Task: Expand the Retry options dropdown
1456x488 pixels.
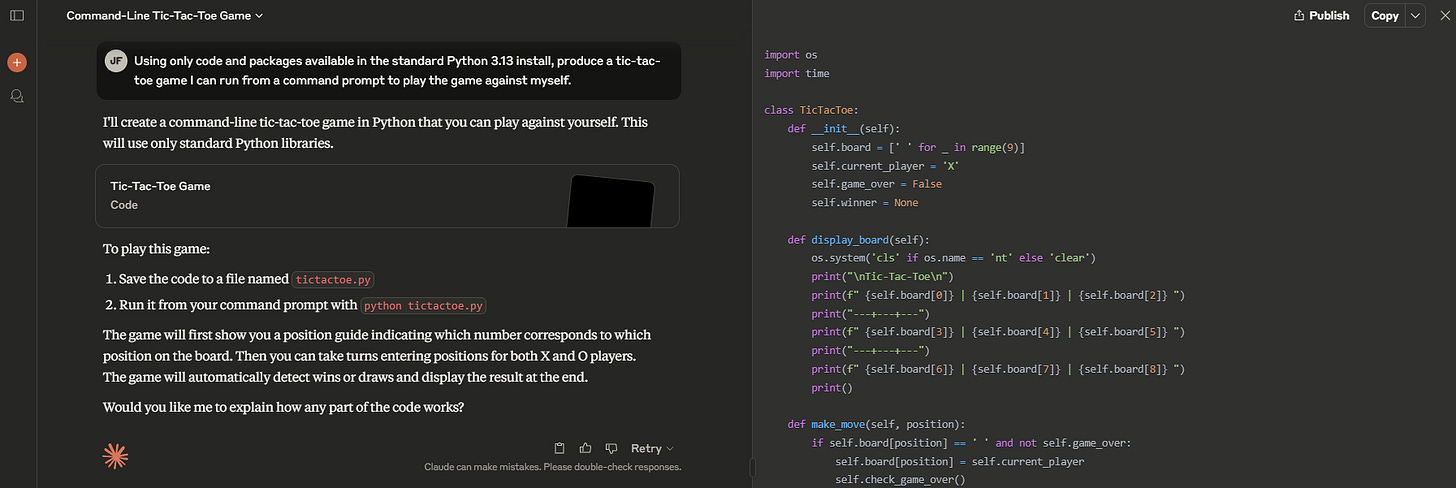Action: click(x=652, y=448)
